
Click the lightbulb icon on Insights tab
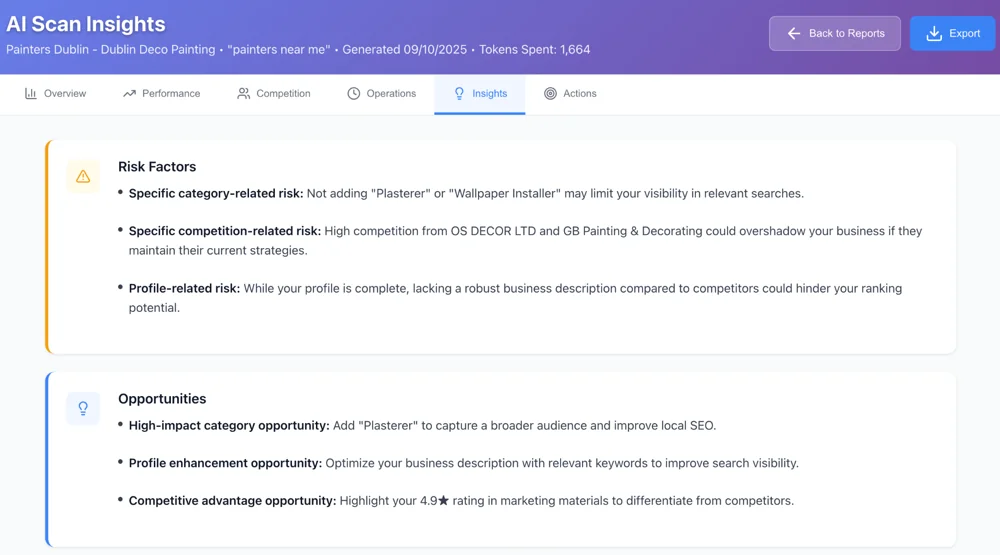point(460,94)
